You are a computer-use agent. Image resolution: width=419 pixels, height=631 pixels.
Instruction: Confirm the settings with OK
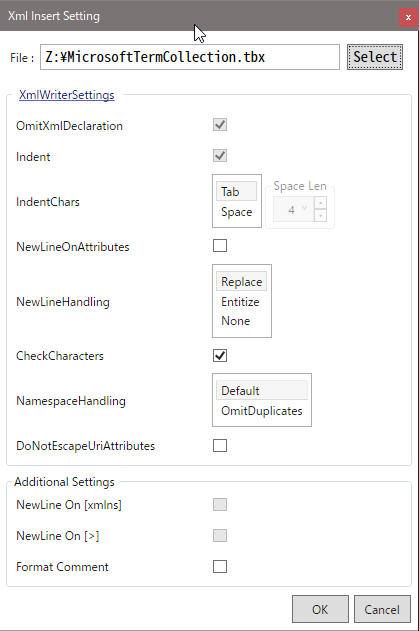(320, 609)
